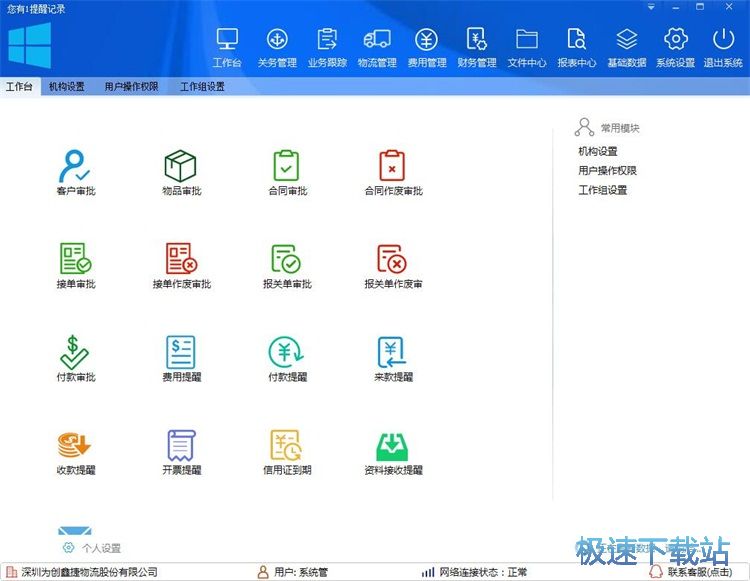The image size is (750, 581).
Task: Click the user silhouette status icon
Action: click(x=263, y=572)
